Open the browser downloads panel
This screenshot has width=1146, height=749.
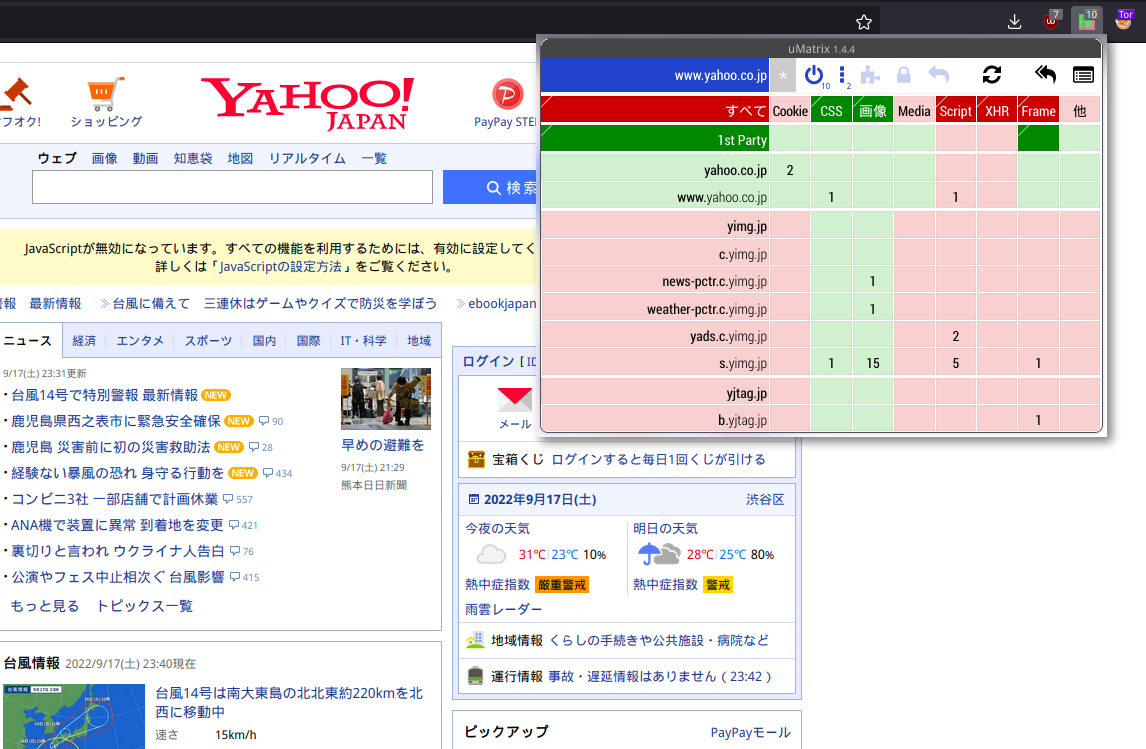point(1014,23)
